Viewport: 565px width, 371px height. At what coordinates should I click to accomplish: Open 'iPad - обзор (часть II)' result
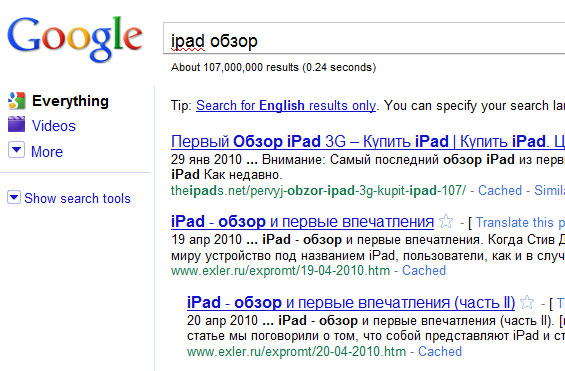pos(351,302)
